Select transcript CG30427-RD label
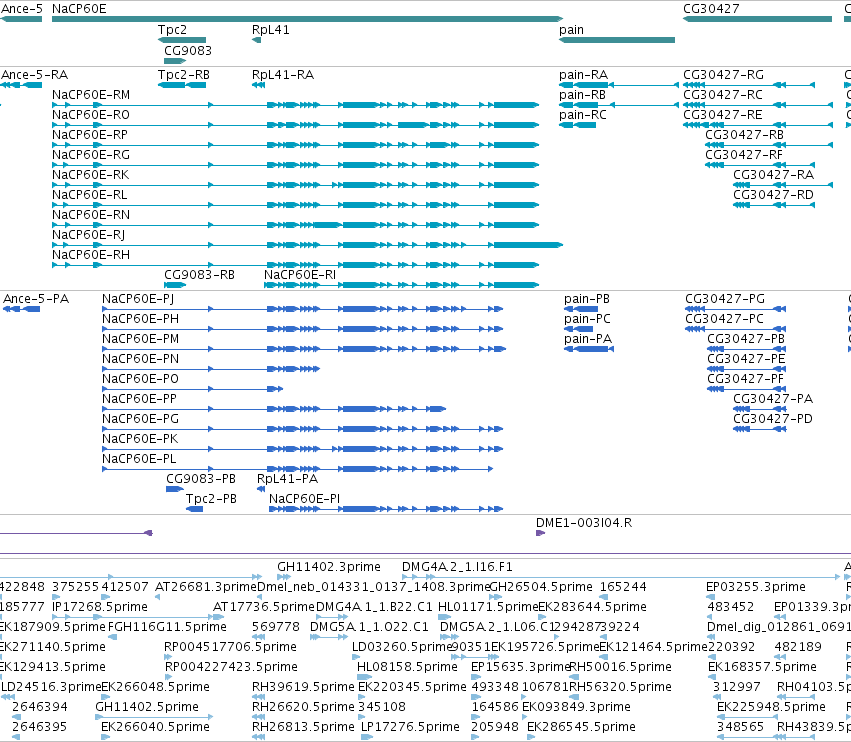This screenshot has width=851, height=742. (773, 195)
